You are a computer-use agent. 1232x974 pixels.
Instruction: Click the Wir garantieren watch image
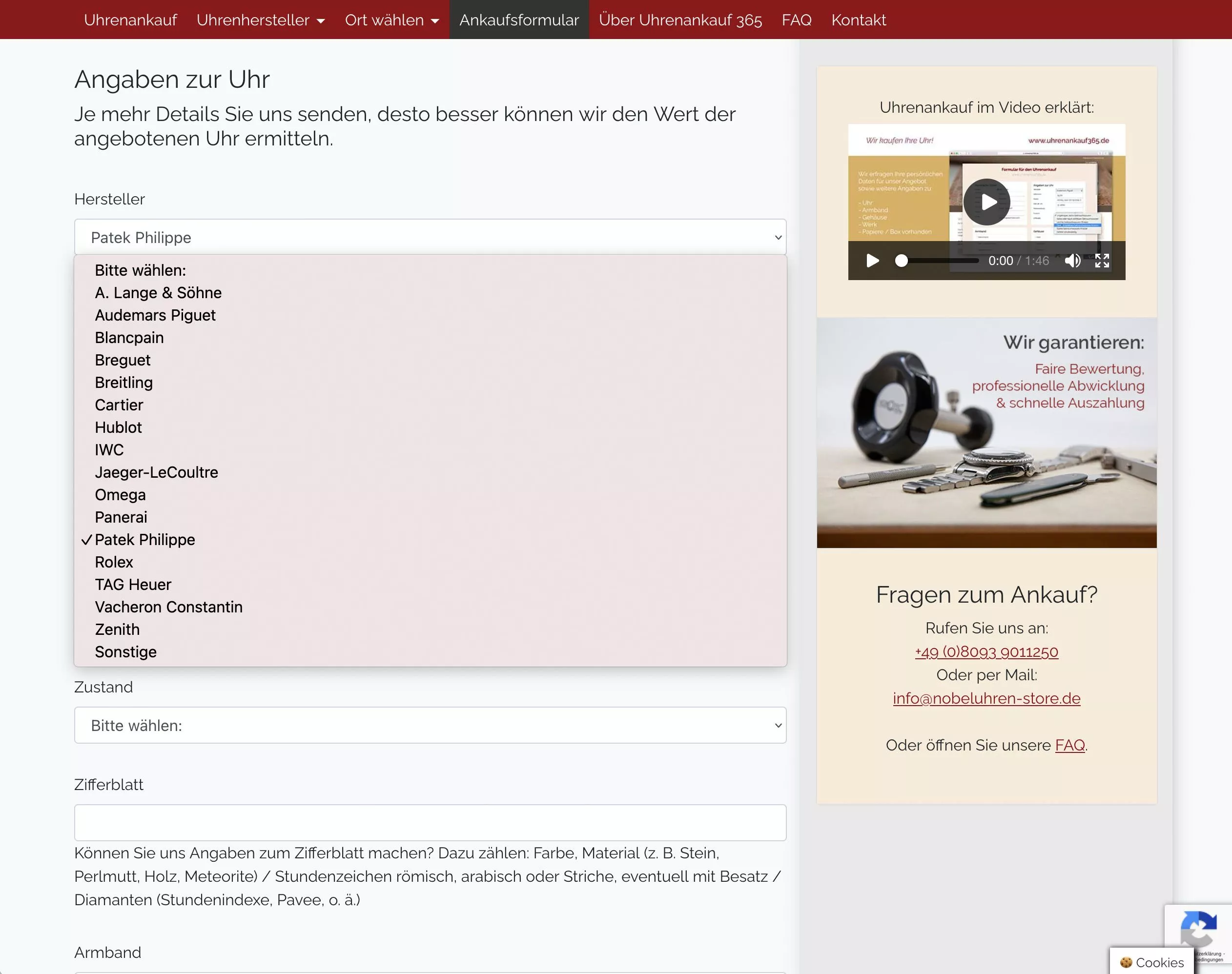click(x=986, y=432)
